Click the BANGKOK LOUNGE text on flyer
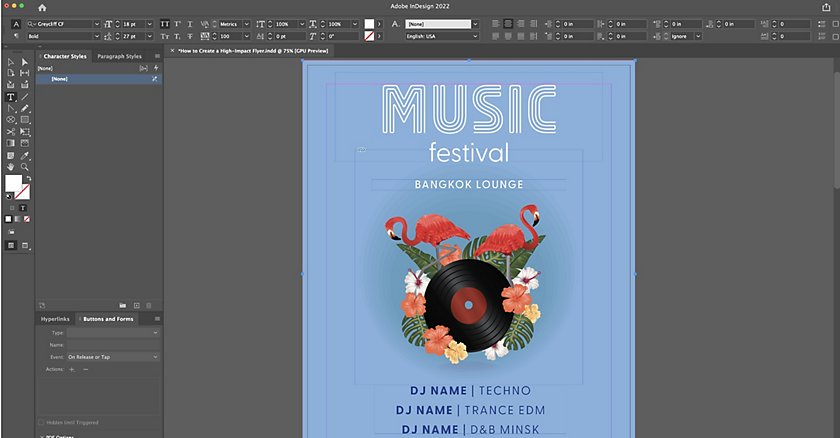 (x=469, y=185)
